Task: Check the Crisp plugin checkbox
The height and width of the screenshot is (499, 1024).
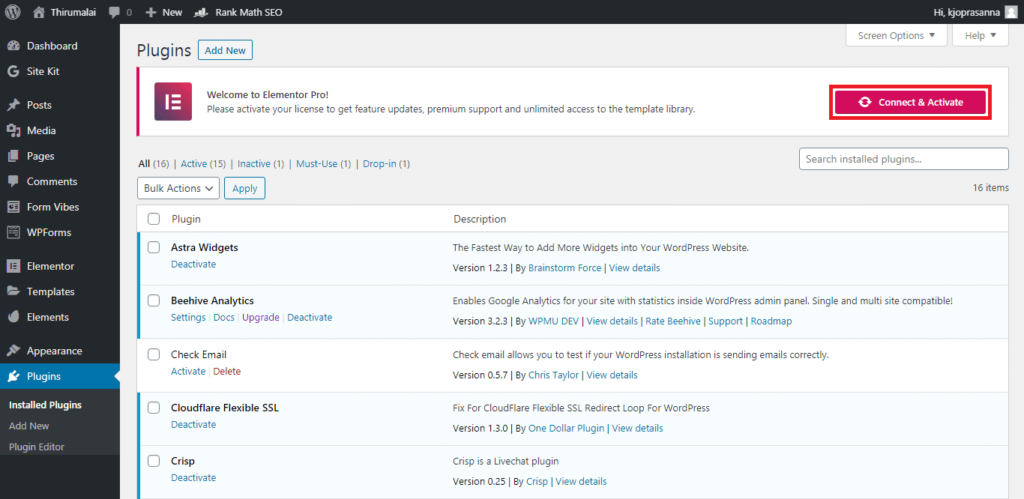Action: (x=153, y=461)
